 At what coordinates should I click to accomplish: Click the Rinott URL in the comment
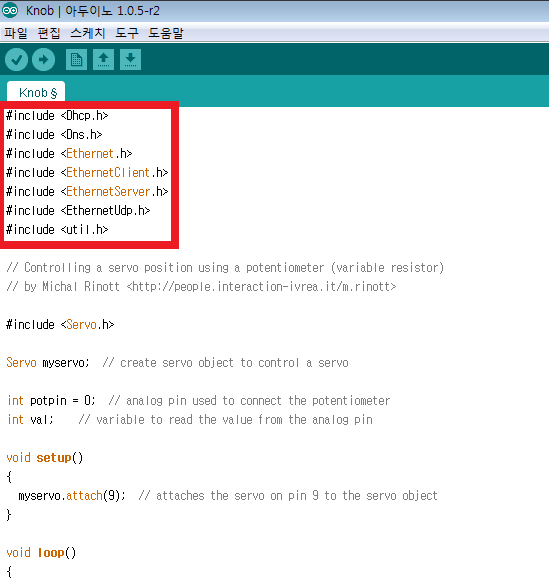pyautogui.click(x=262, y=287)
